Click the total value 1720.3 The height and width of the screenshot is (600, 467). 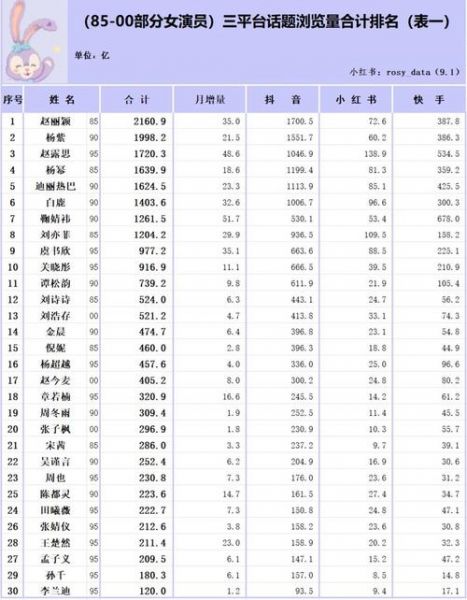coord(150,154)
